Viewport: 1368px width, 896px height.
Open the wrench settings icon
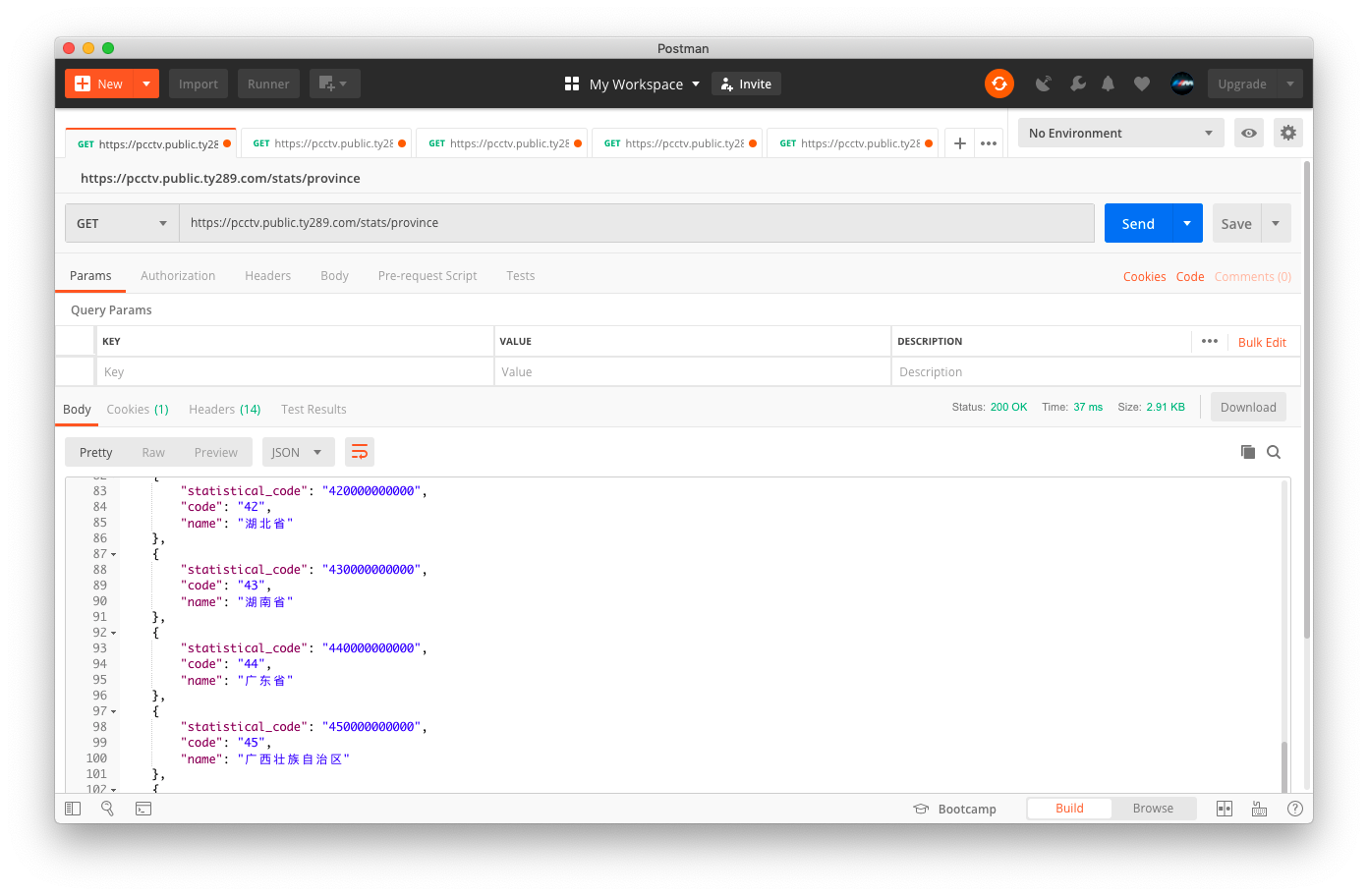(1078, 84)
